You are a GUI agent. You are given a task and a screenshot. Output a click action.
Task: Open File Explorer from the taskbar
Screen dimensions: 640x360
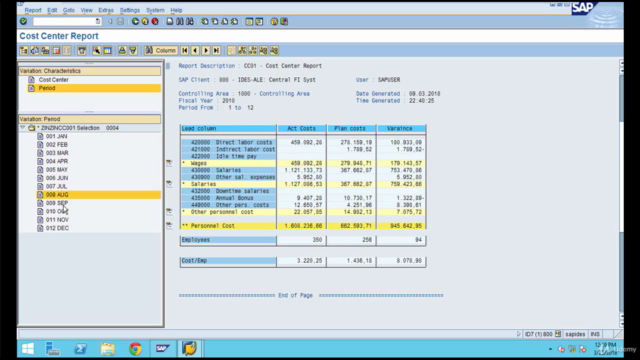[x=108, y=349]
